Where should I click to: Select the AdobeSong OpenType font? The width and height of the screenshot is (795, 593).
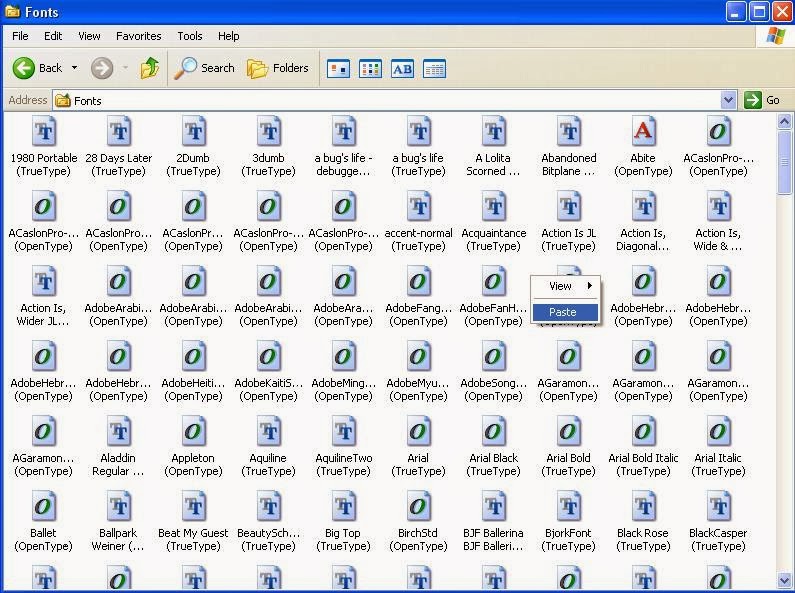493,372
